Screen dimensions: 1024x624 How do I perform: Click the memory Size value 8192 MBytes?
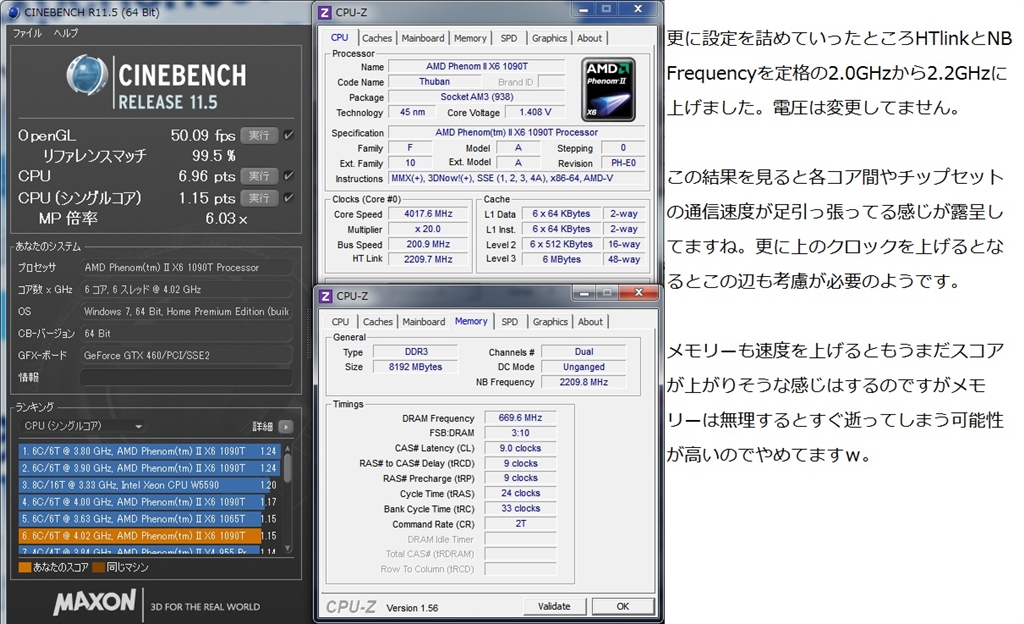[x=415, y=367]
